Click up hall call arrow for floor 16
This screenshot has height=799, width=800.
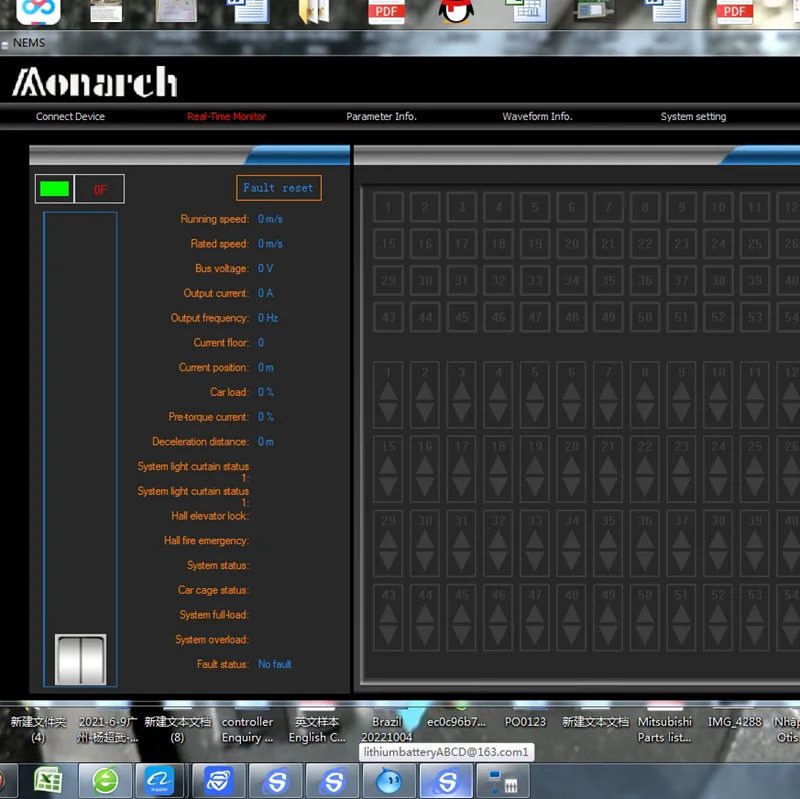coord(425,465)
